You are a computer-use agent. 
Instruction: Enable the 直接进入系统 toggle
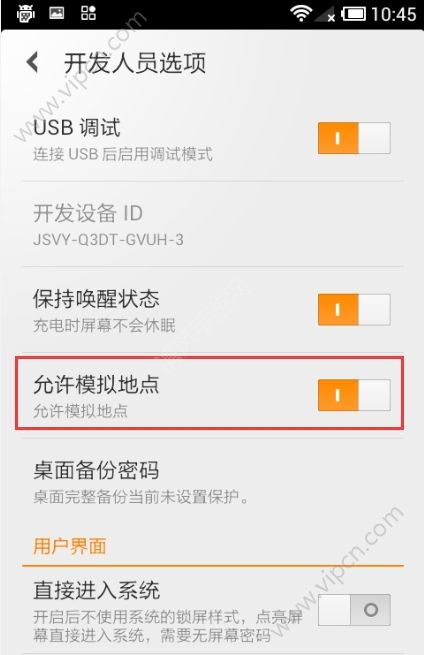[x=354, y=610]
